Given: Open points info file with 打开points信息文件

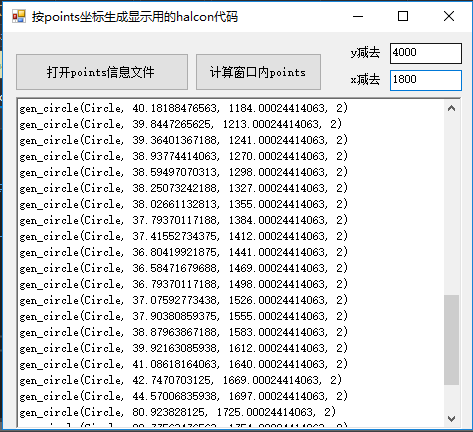Looking at the screenshot, I should coord(102,72).
